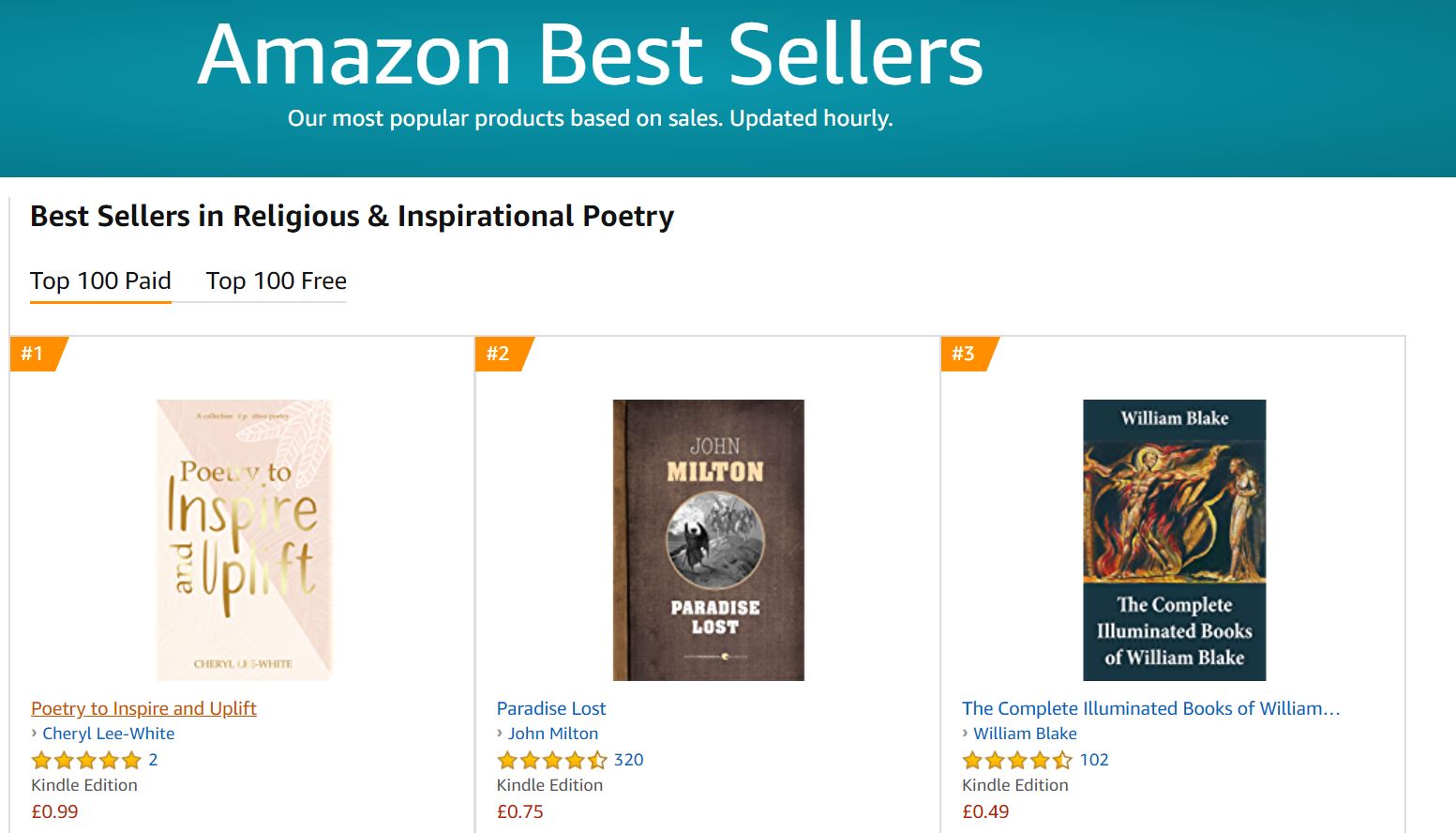Open John Milton author link

[x=552, y=734]
